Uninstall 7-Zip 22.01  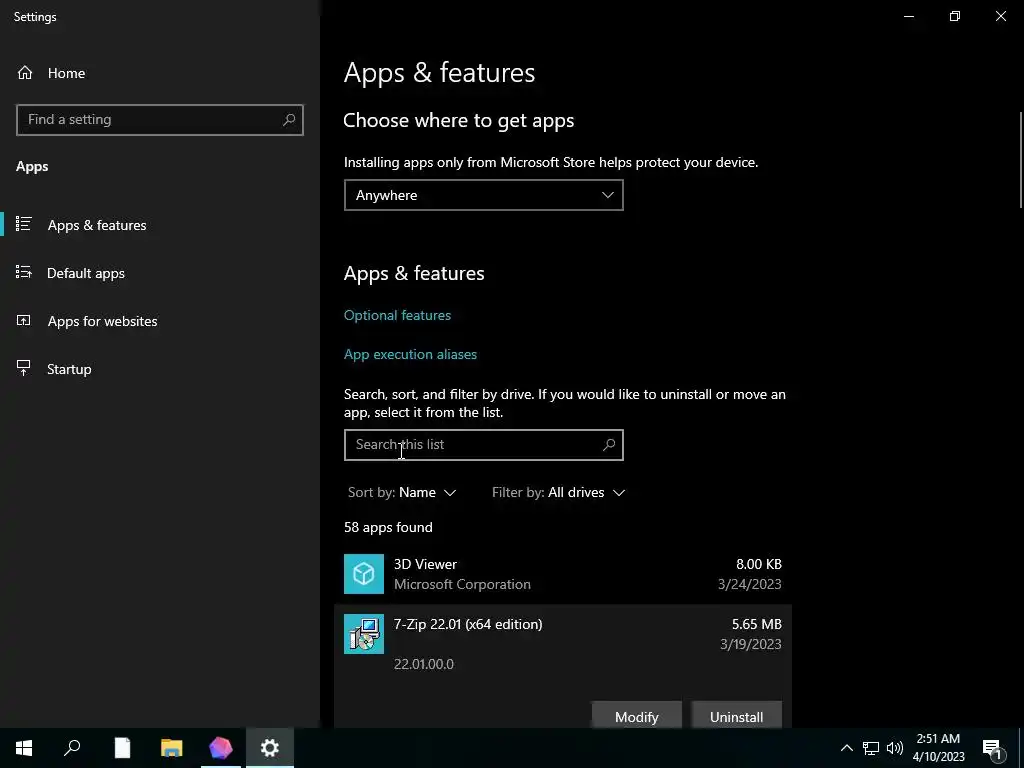(x=737, y=716)
